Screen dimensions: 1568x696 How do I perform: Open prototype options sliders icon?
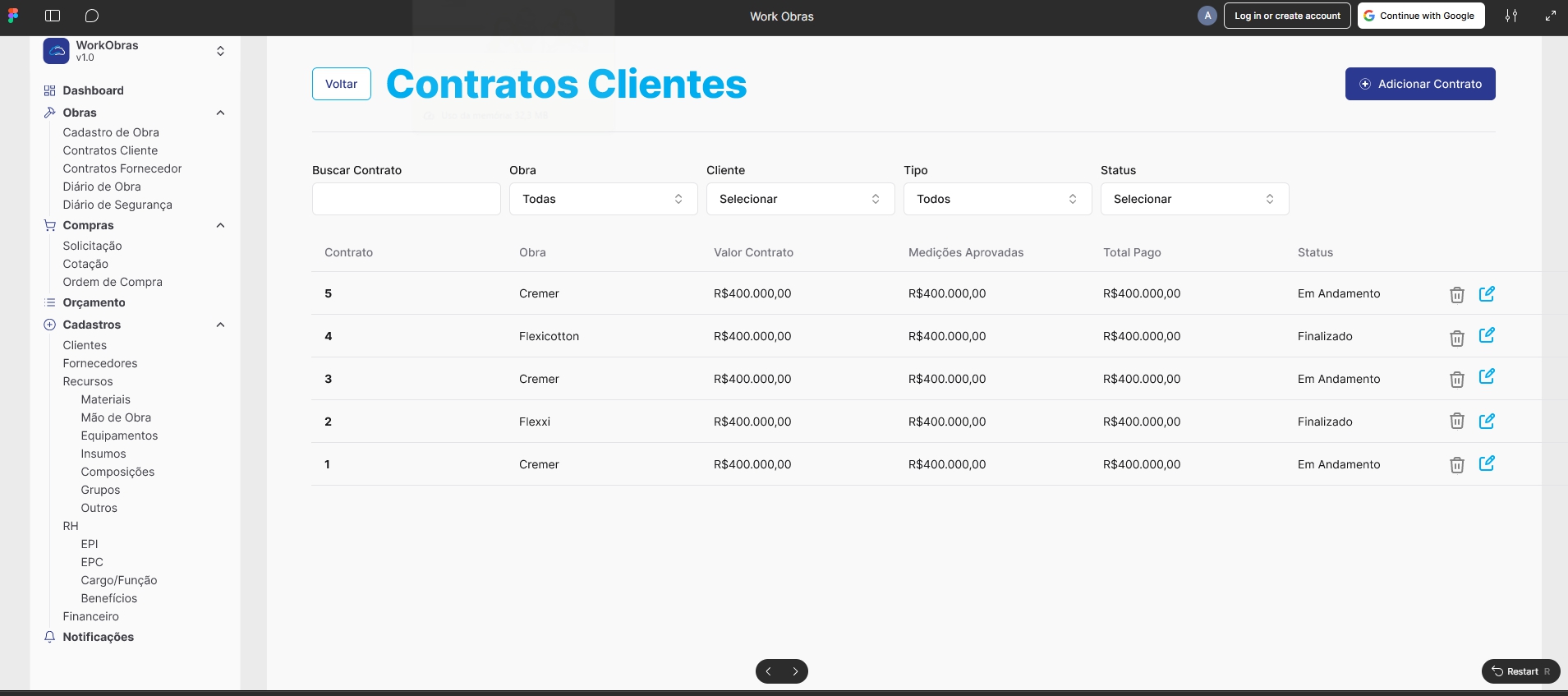(x=1511, y=16)
